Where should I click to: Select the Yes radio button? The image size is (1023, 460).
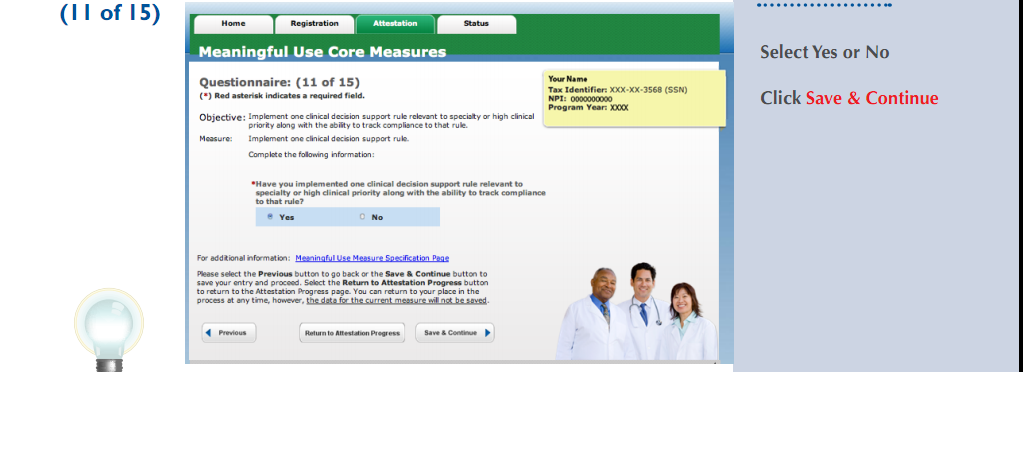pos(270,217)
